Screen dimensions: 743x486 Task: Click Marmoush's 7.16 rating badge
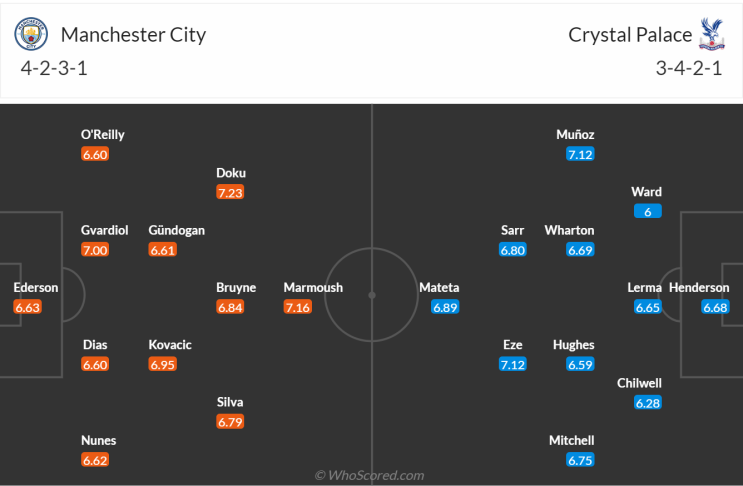point(297,307)
